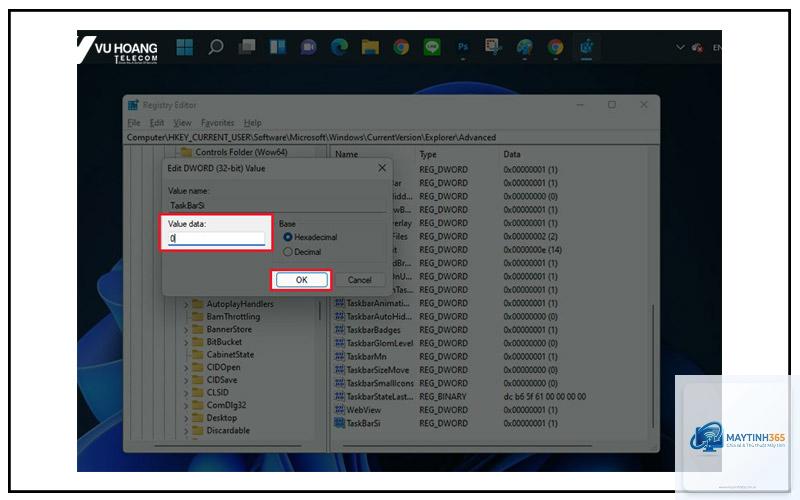The width and height of the screenshot is (800, 500).
Task: Click the Value name field showing TaskBarSi
Action: point(276,205)
